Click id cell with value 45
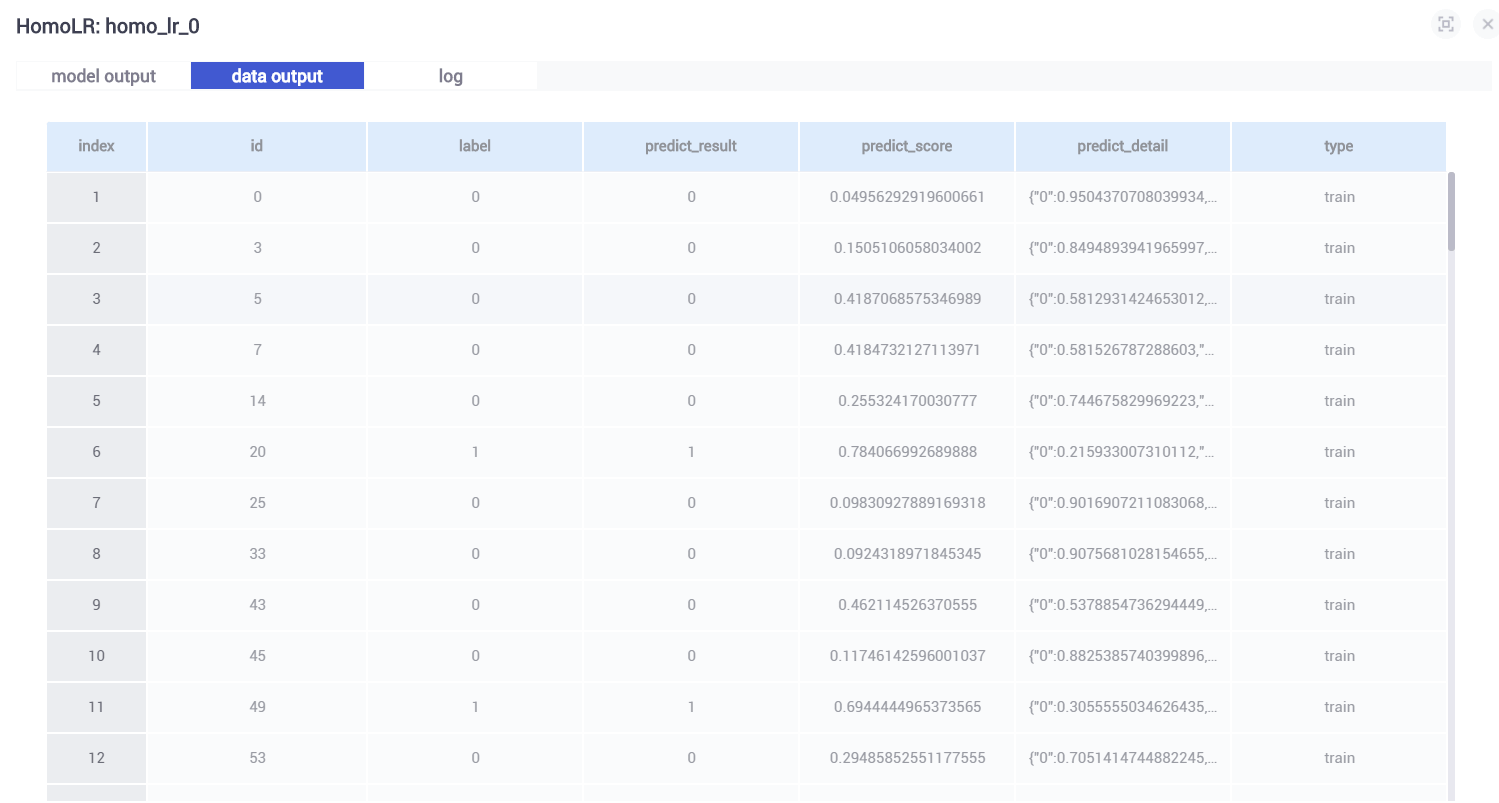The image size is (1499, 803). click(257, 656)
